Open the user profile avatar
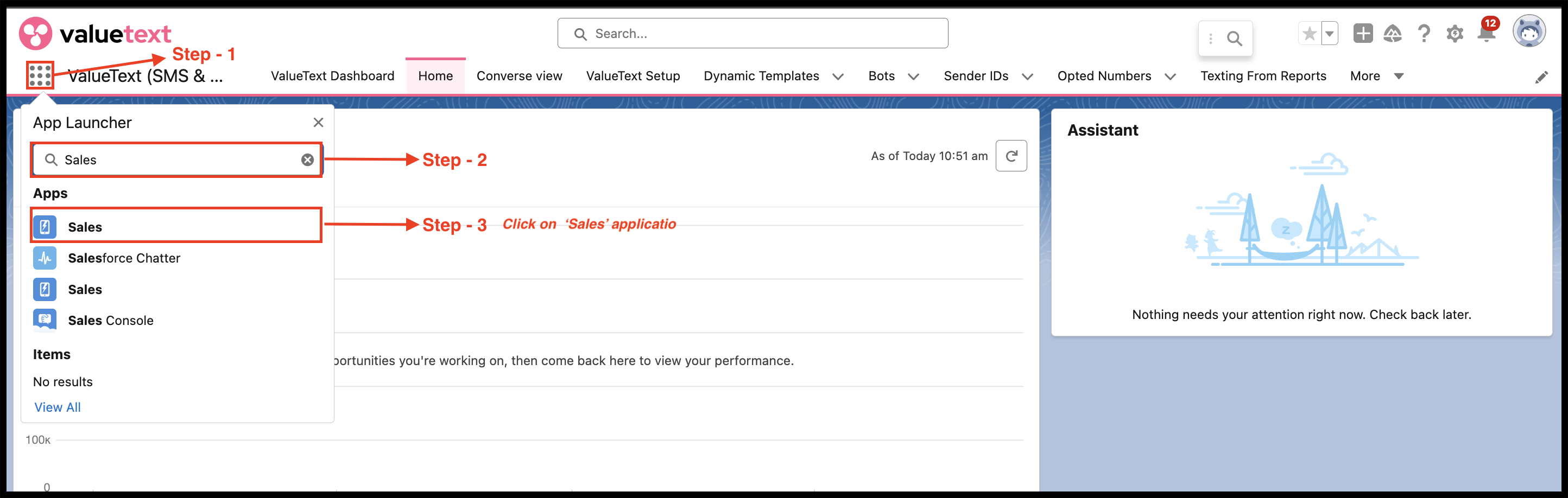1568x498 pixels. tap(1529, 31)
